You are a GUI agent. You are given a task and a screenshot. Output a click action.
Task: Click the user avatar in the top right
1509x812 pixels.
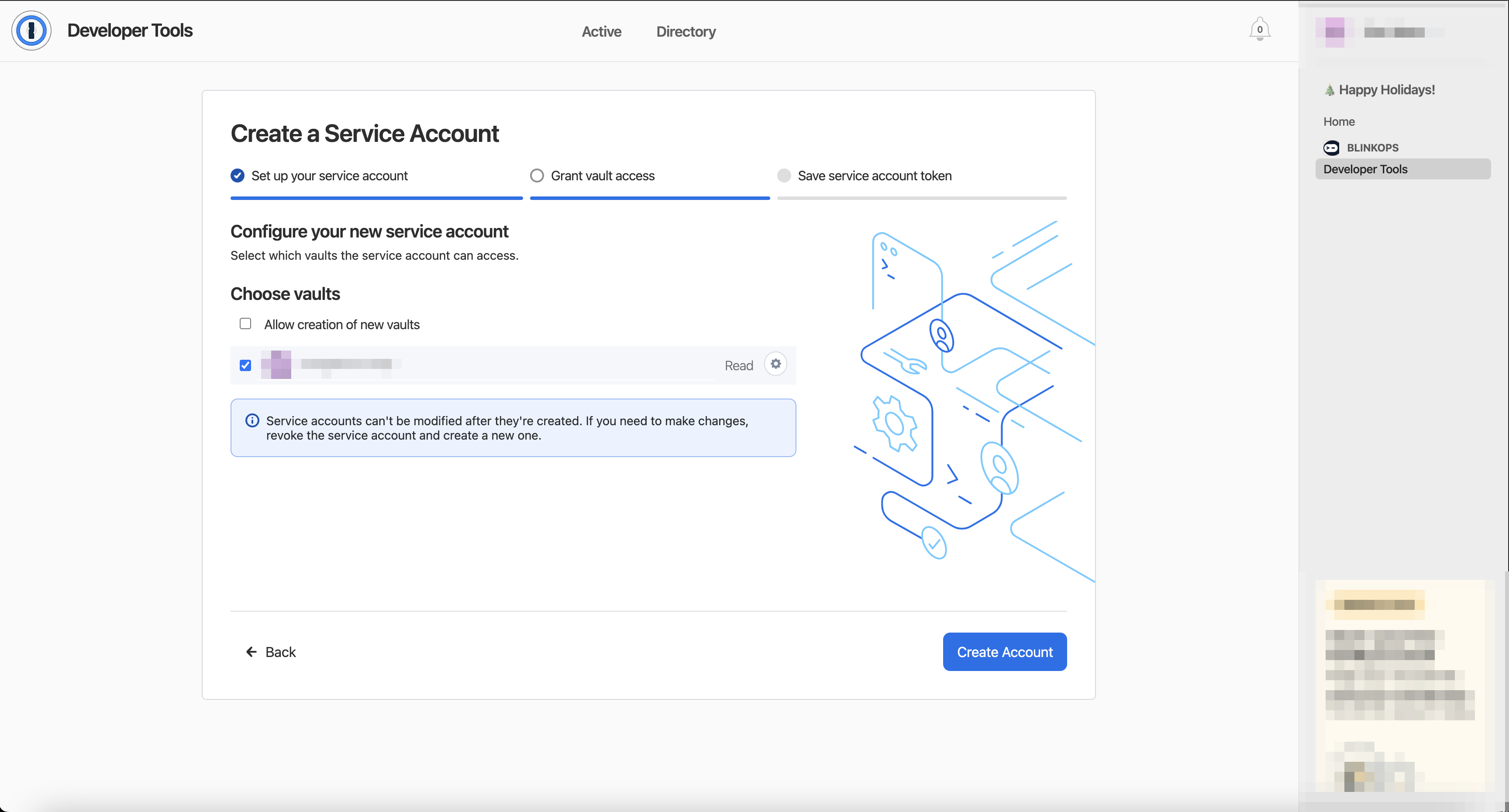pos(1334,32)
